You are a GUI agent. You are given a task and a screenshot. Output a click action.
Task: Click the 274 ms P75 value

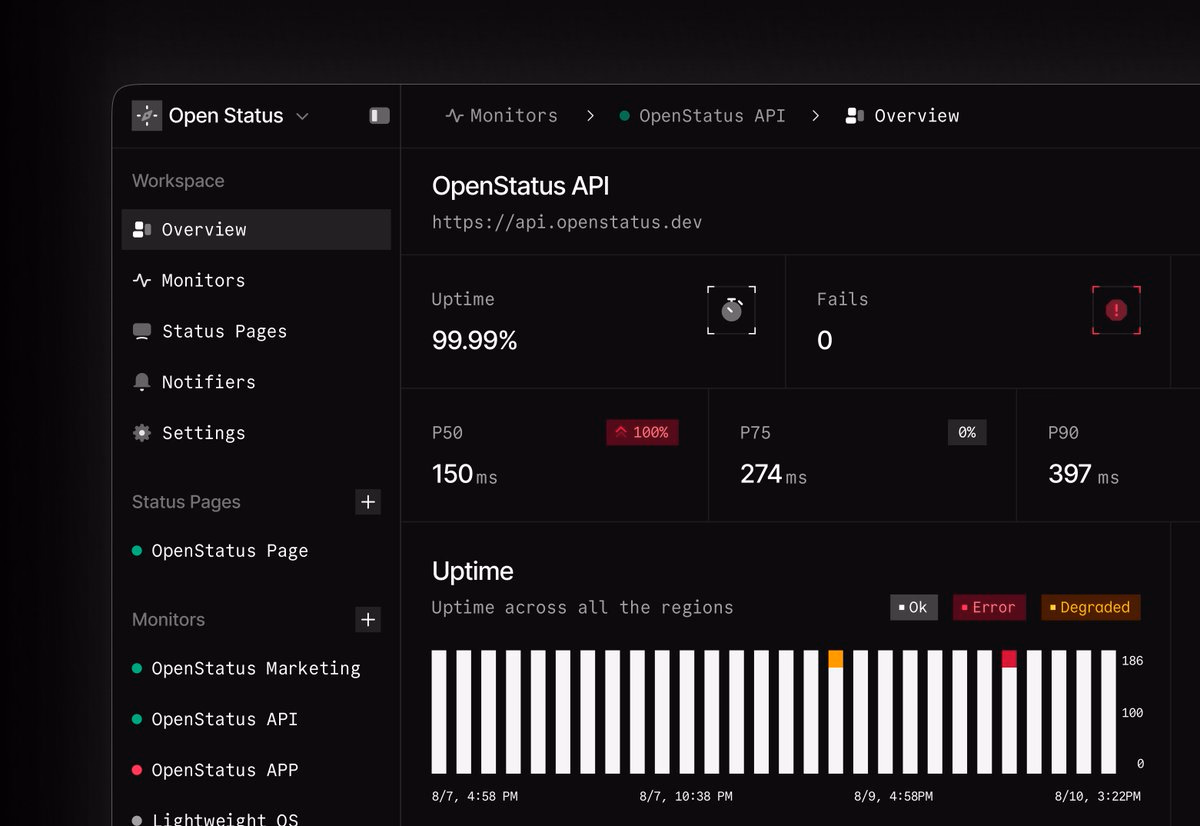pos(773,474)
